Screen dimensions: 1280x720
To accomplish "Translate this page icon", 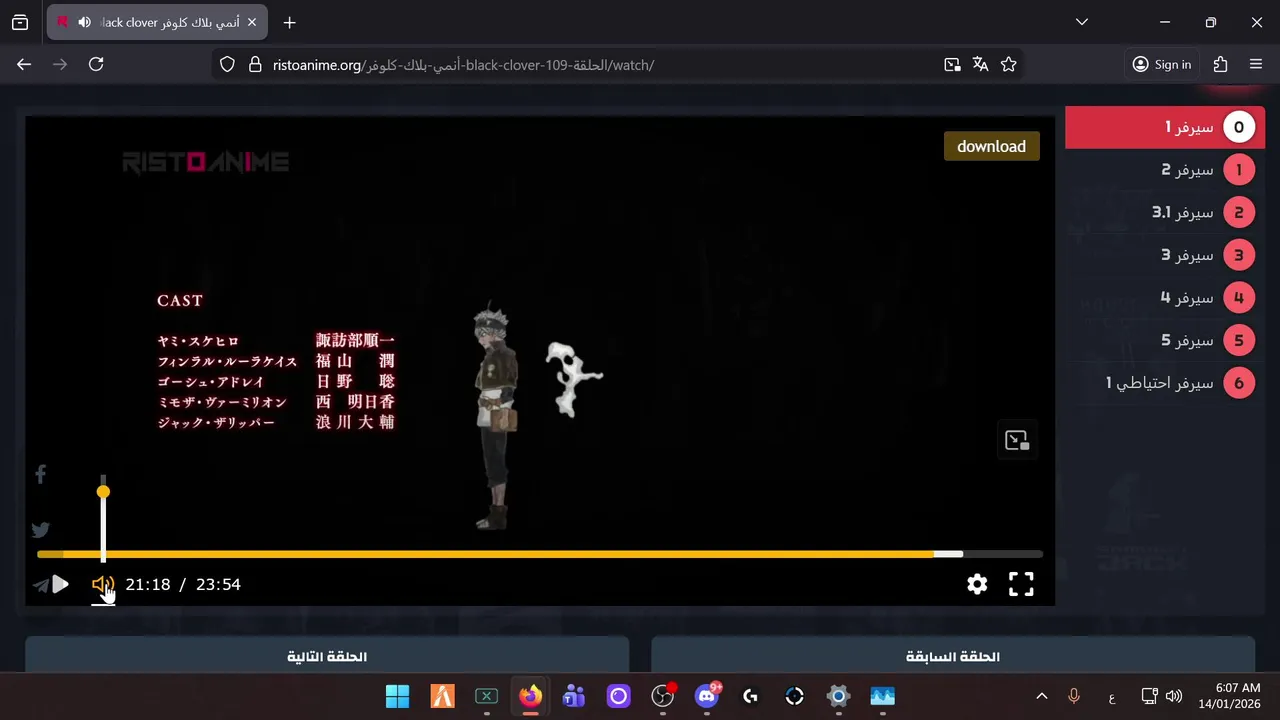I will click(980, 64).
